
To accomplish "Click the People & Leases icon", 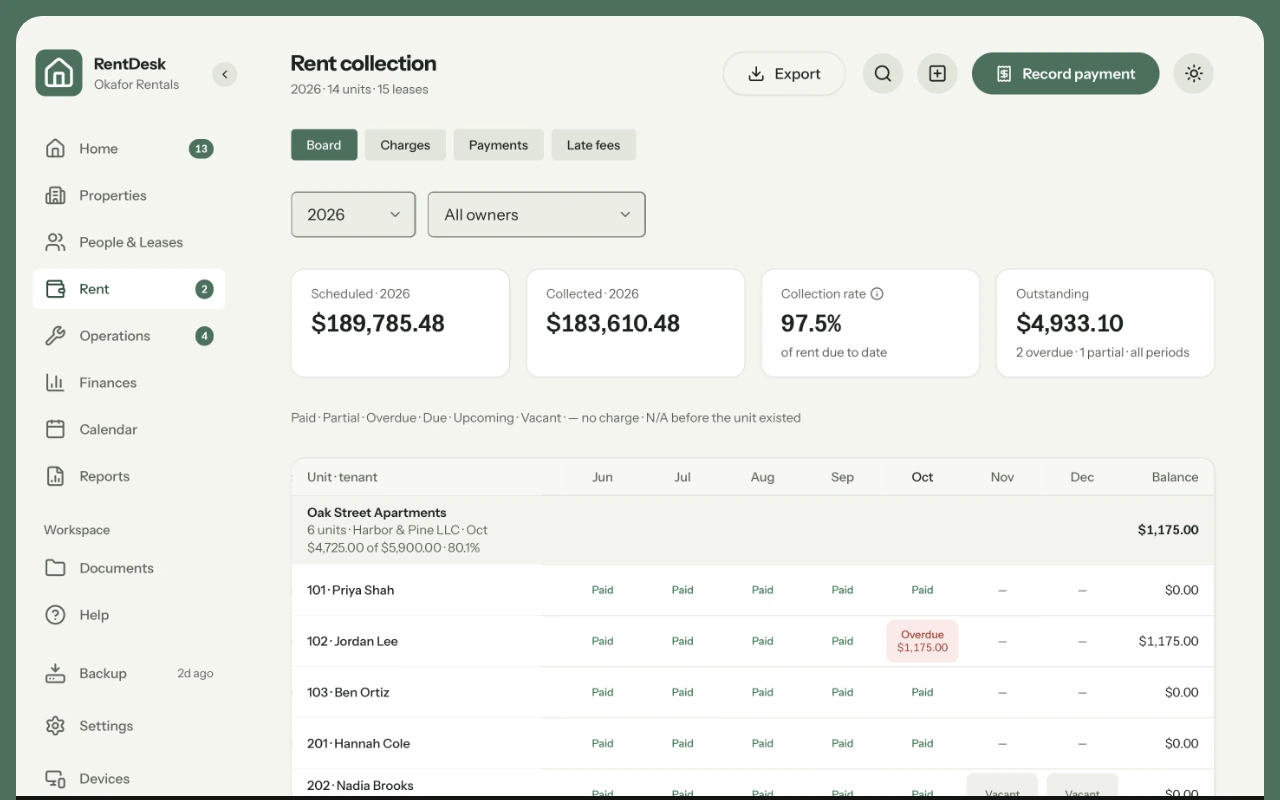I will 56,242.
